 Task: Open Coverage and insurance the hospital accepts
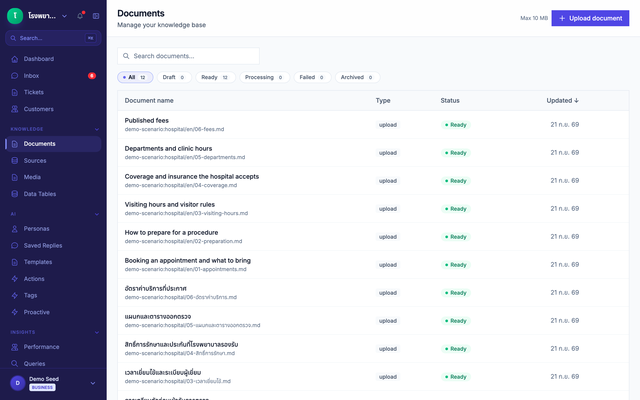pos(192,176)
